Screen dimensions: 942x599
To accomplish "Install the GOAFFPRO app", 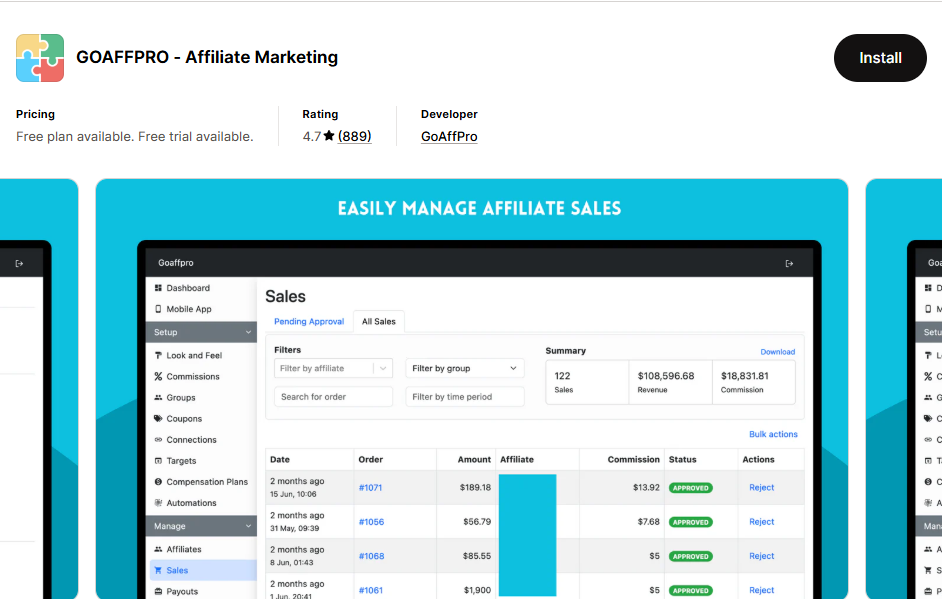I will (x=880, y=58).
